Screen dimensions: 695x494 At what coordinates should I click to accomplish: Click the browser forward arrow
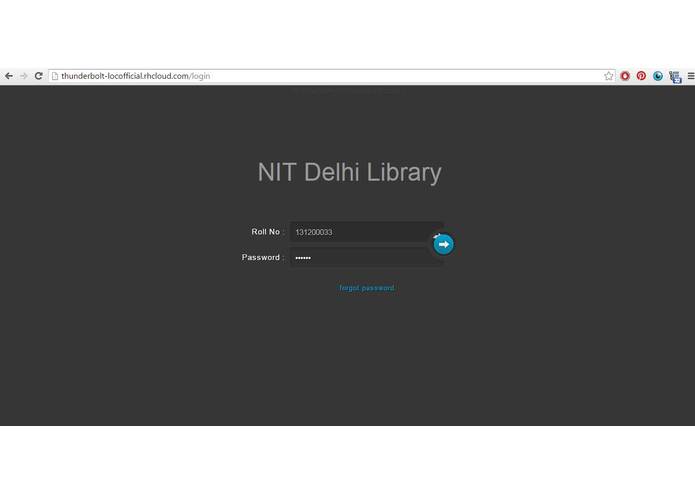(24, 76)
